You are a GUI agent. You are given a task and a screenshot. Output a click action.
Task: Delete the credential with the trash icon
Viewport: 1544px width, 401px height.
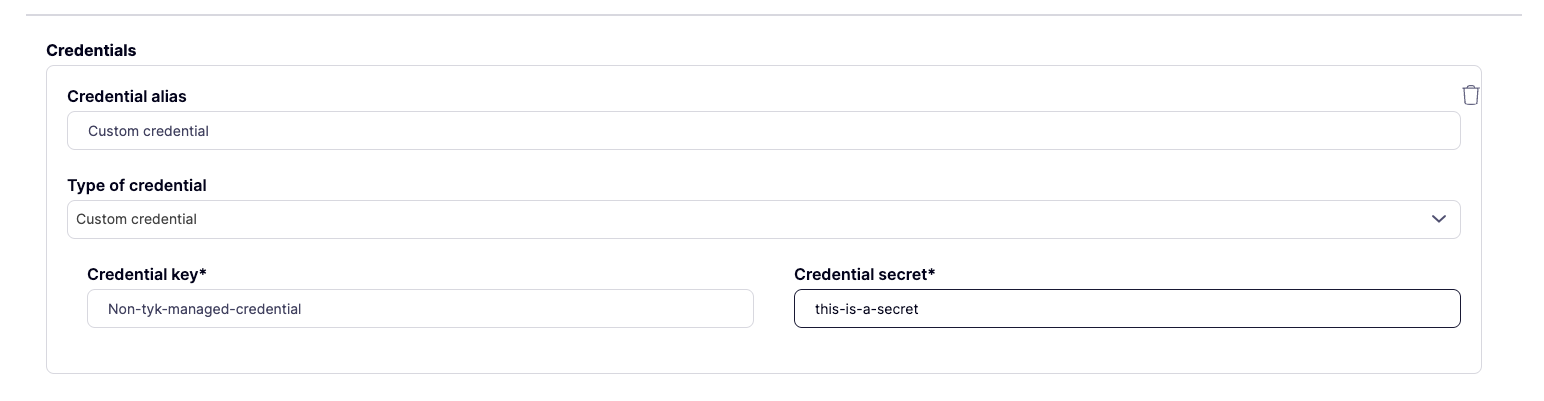coord(1470,95)
